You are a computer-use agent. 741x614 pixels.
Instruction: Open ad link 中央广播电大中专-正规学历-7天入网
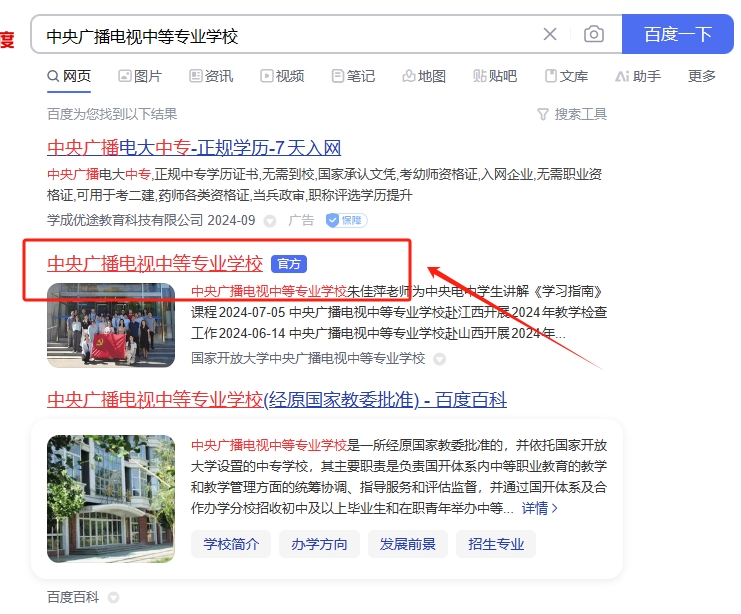pos(194,148)
